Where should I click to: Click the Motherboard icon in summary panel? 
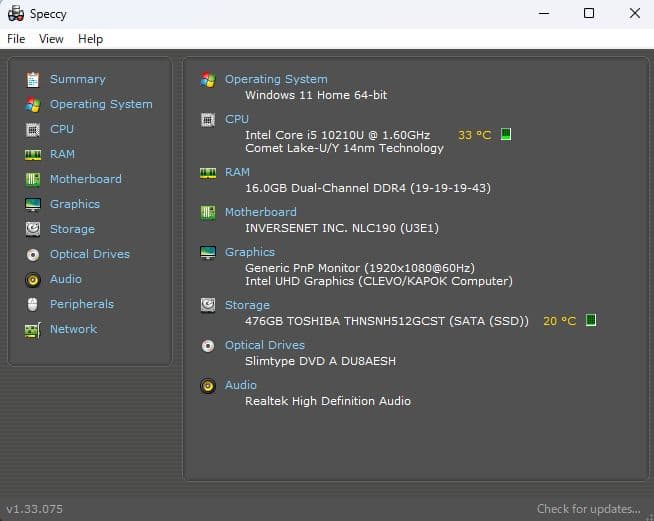(208, 213)
